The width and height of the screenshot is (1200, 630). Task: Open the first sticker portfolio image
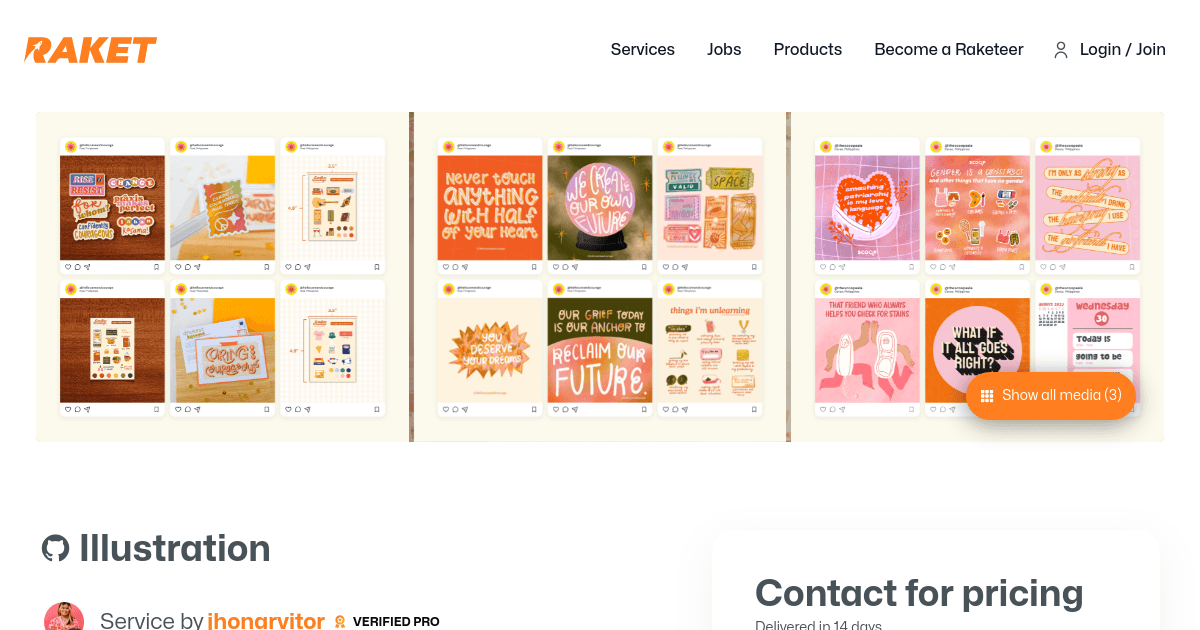[x=222, y=277]
